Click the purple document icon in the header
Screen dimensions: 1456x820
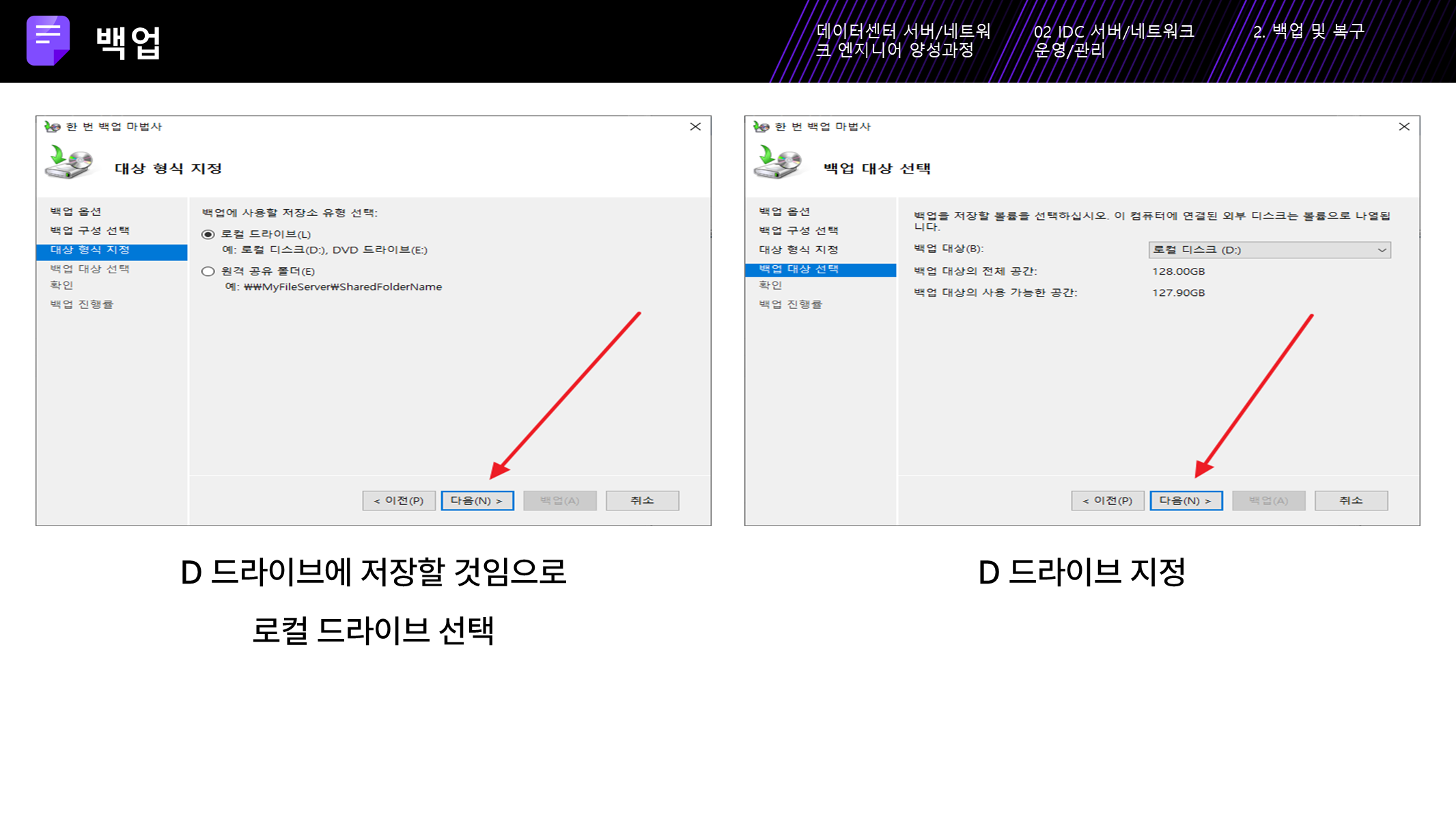[x=48, y=40]
